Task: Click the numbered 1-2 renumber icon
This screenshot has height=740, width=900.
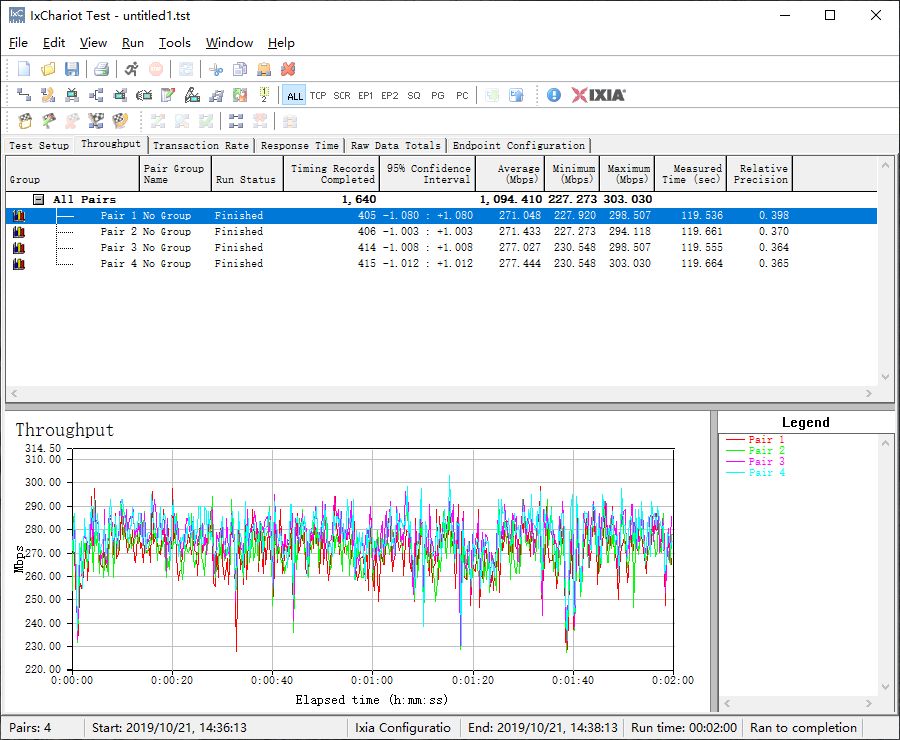Action: point(264,95)
